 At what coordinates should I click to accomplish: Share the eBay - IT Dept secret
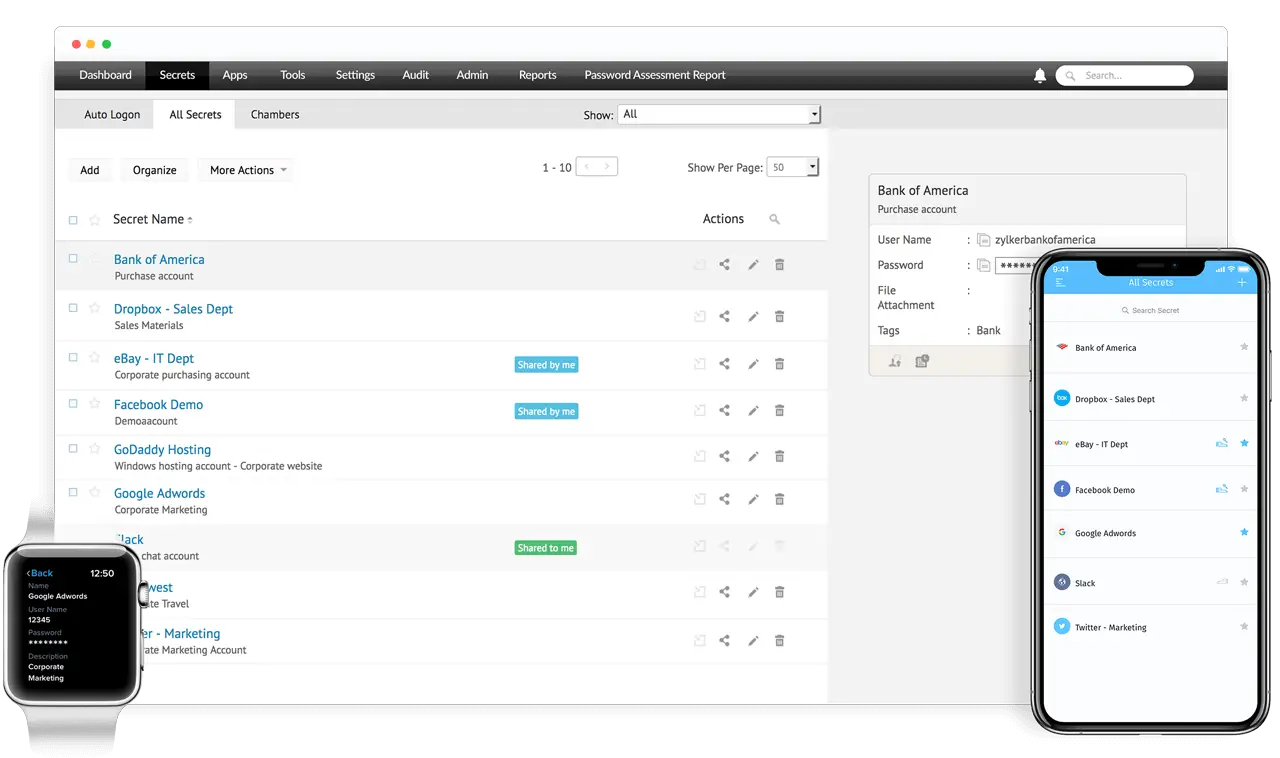click(725, 364)
